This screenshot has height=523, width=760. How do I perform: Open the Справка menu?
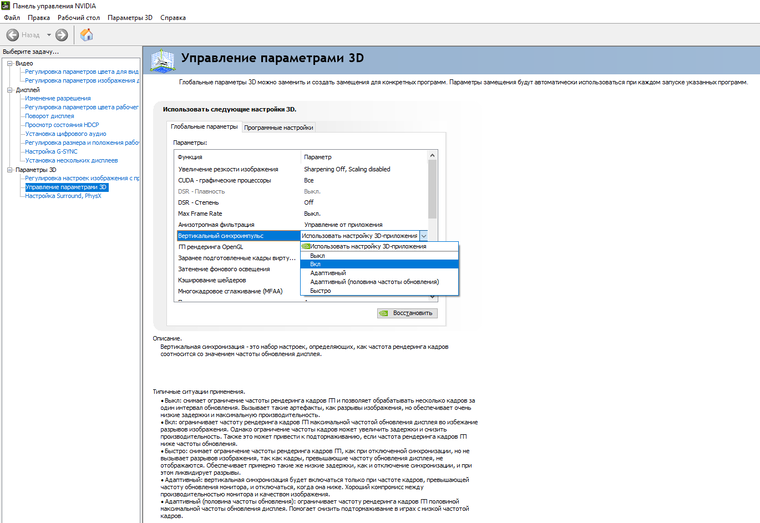click(x=173, y=17)
